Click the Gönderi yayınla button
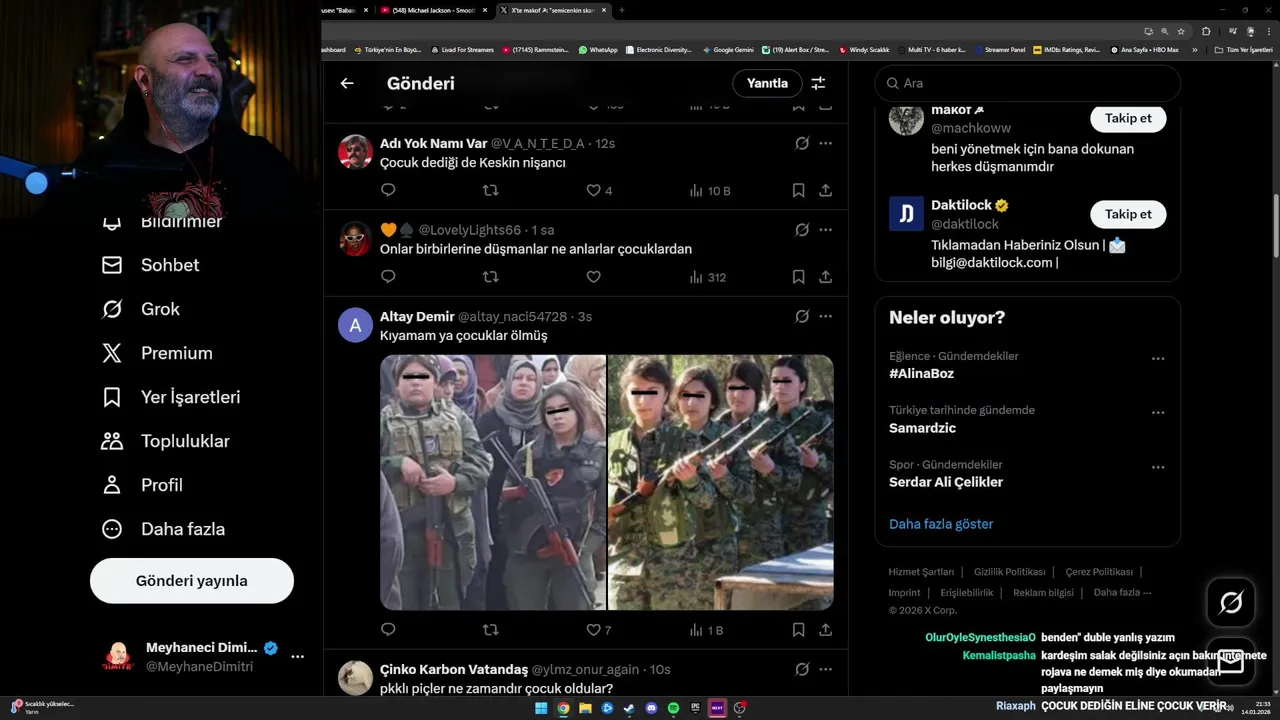The height and width of the screenshot is (720, 1280). (192, 581)
